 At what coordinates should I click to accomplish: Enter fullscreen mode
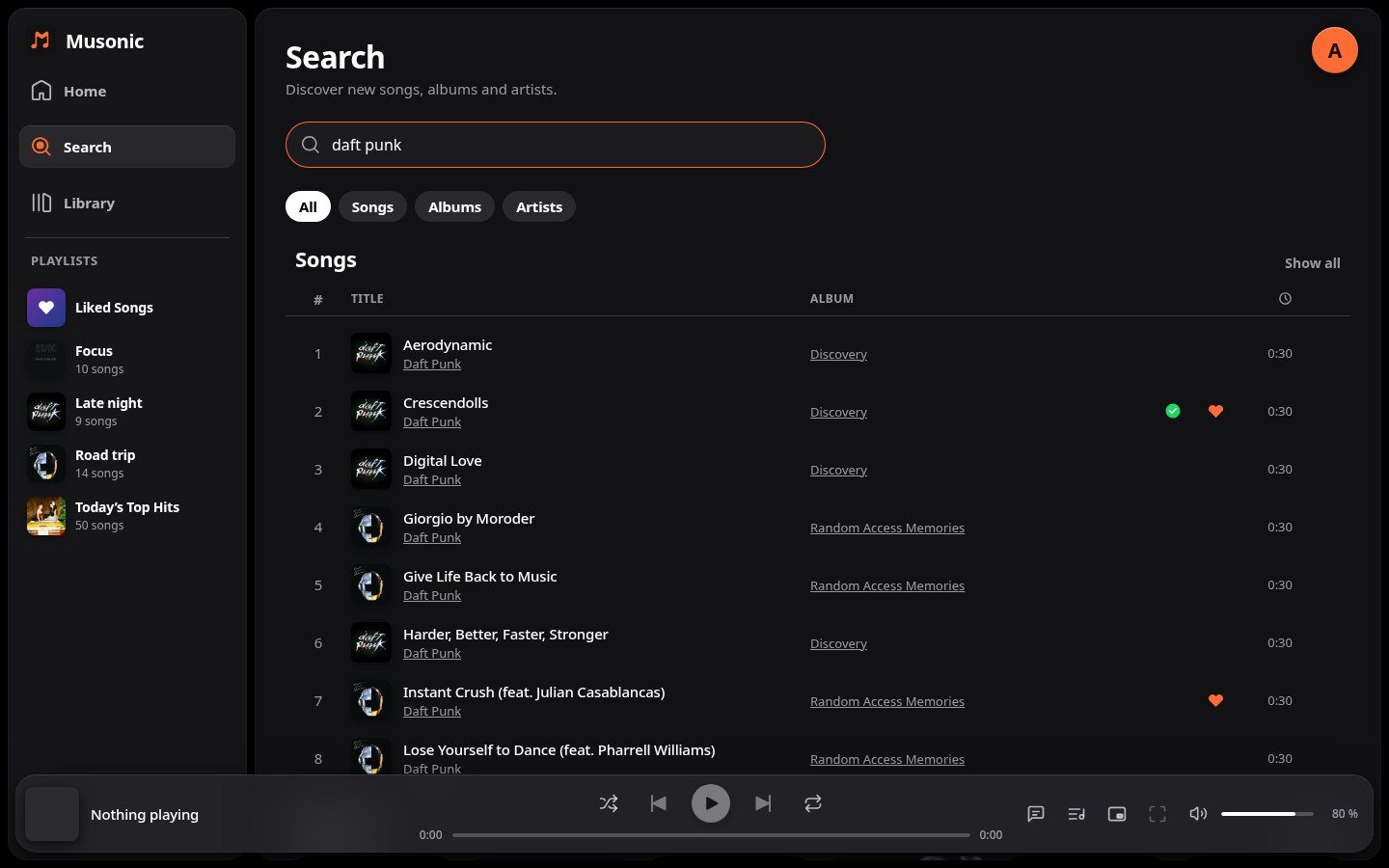pos(1157,814)
